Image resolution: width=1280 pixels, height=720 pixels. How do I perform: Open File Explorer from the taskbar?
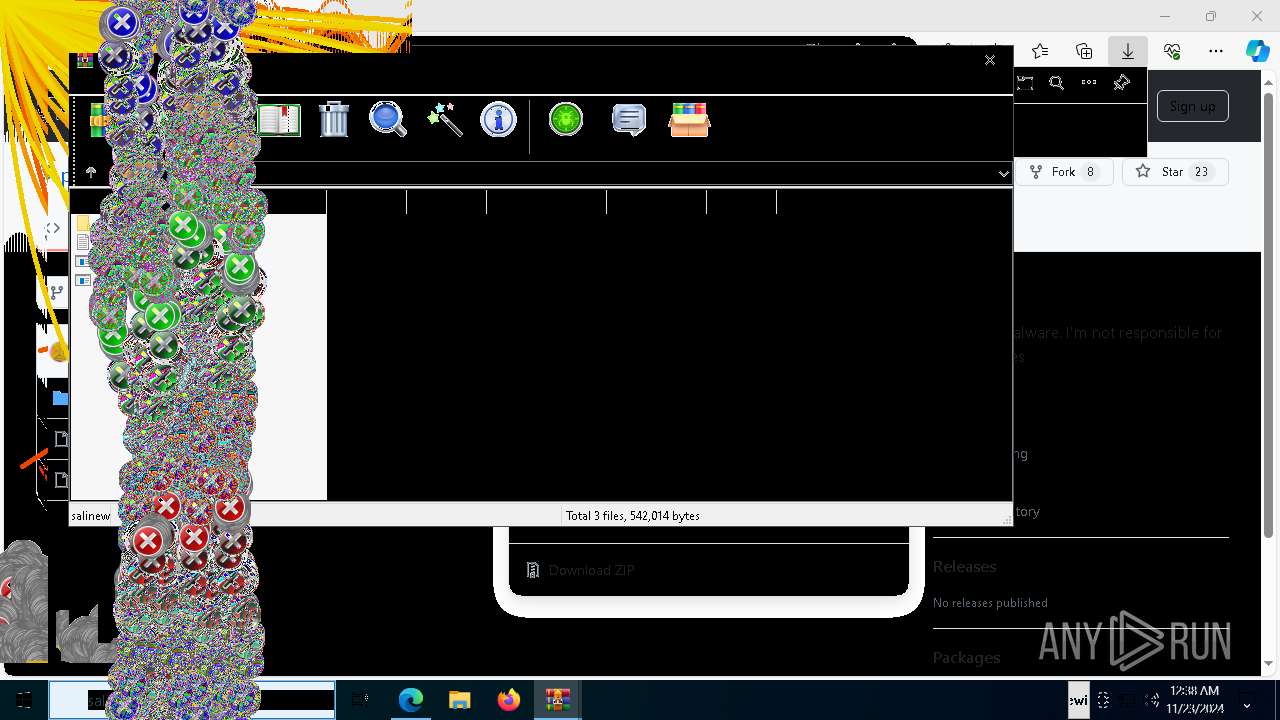(x=460, y=700)
